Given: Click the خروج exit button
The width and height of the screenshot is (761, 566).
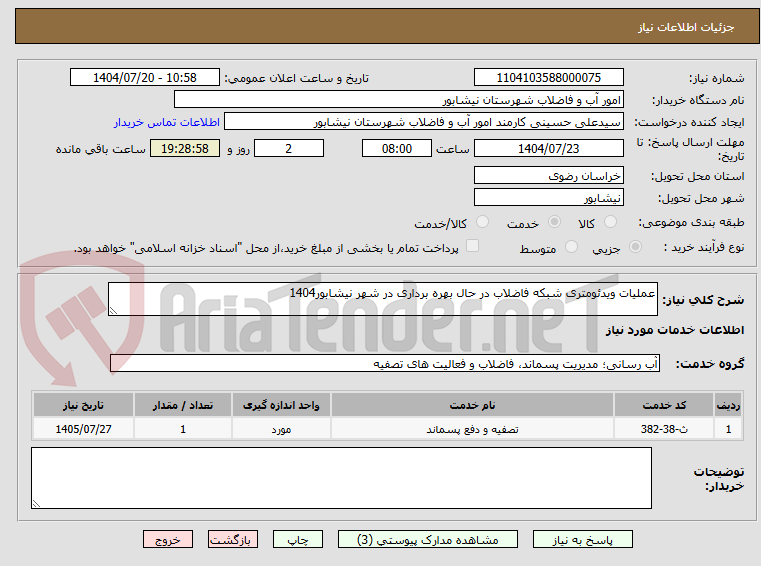Looking at the screenshot, I should pyautogui.click(x=167, y=539).
